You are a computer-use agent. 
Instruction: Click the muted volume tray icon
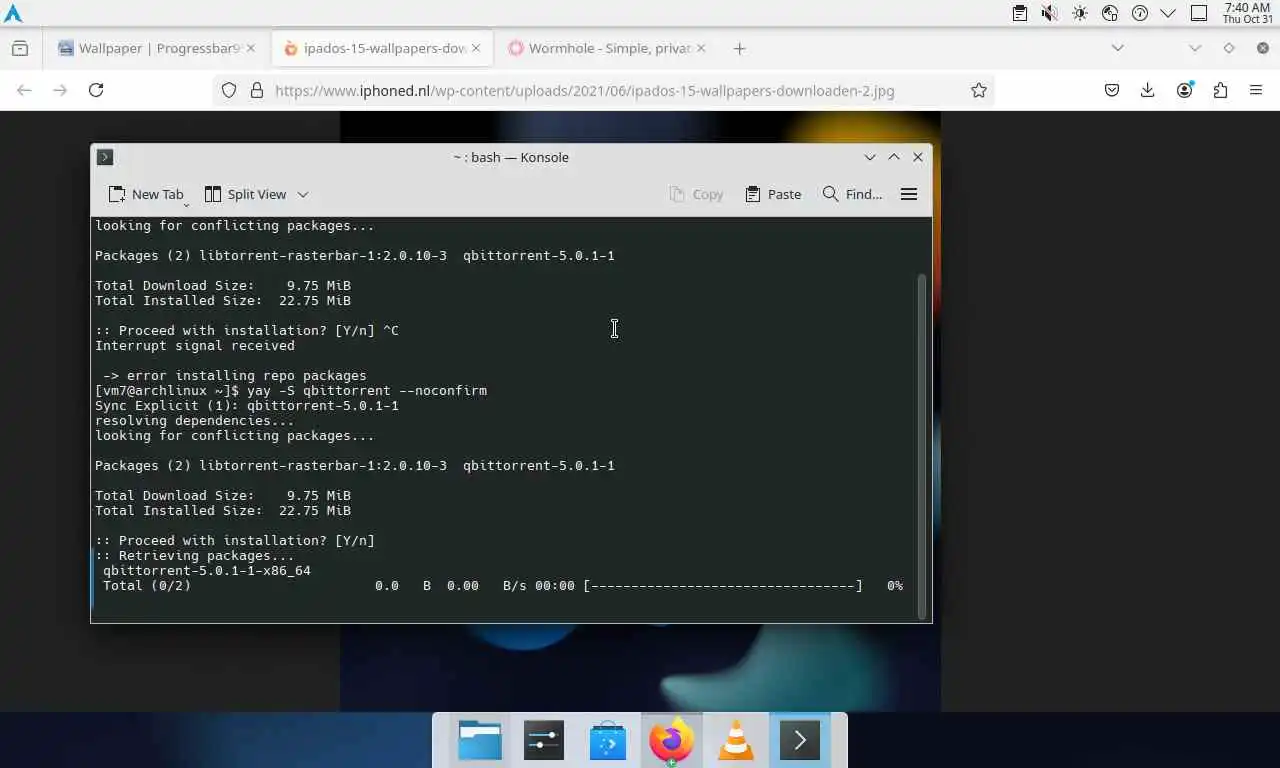pyautogui.click(x=1049, y=13)
